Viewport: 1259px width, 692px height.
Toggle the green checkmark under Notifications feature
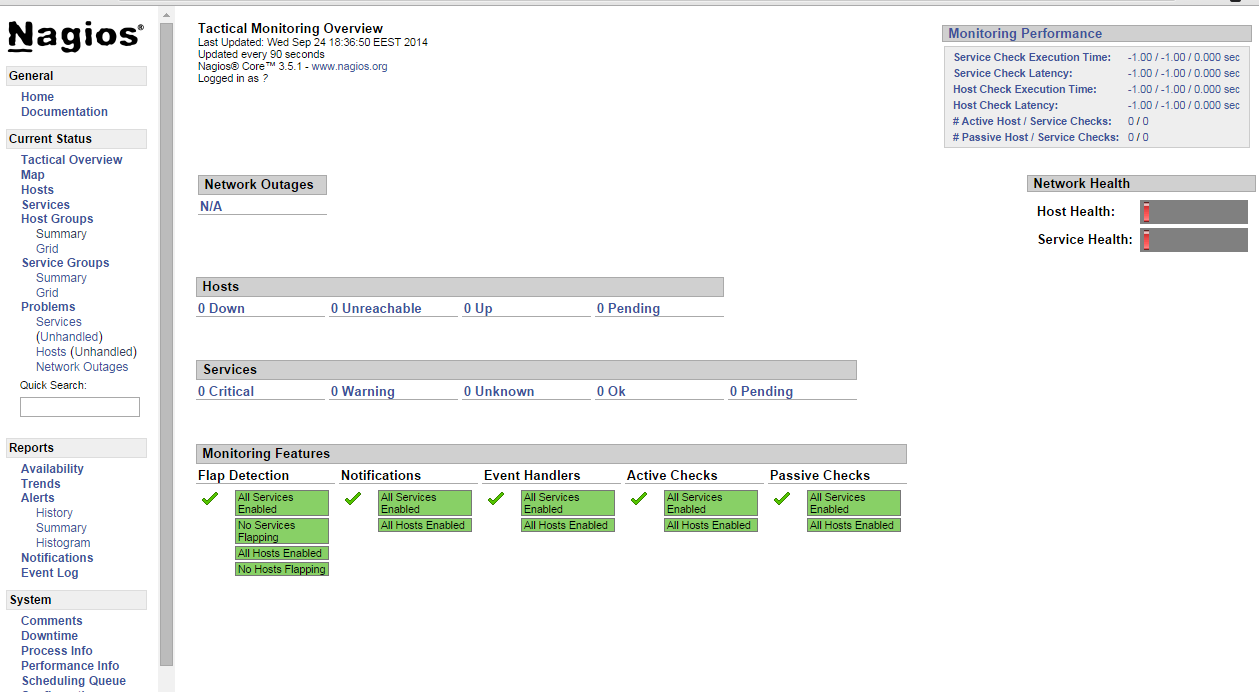click(x=352, y=498)
